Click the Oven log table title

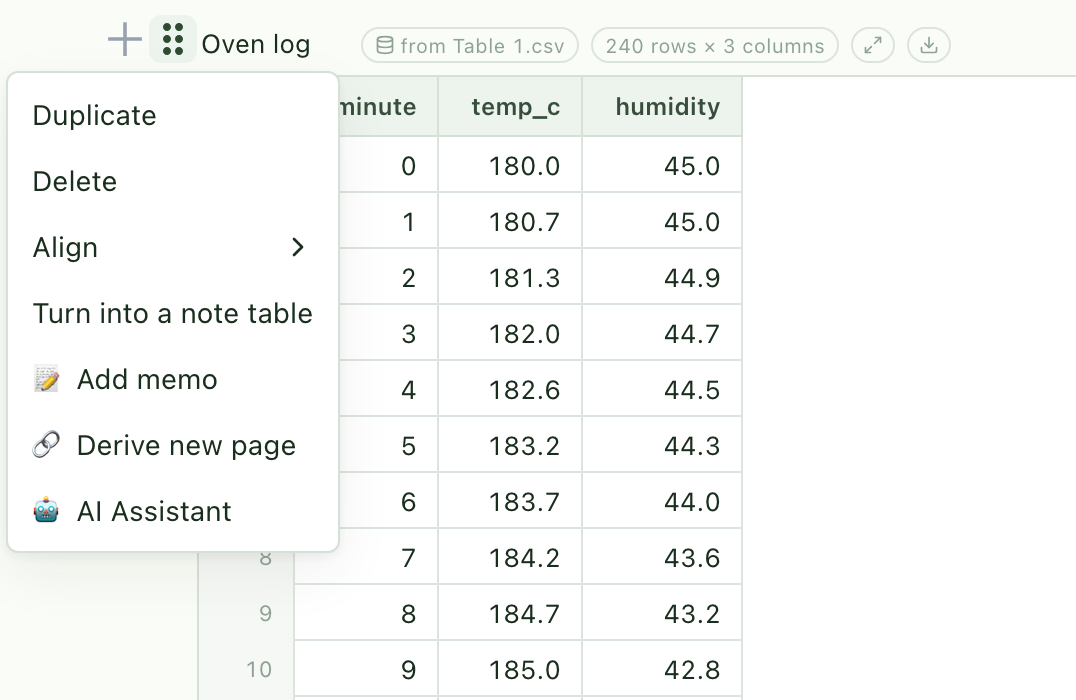tap(256, 44)
